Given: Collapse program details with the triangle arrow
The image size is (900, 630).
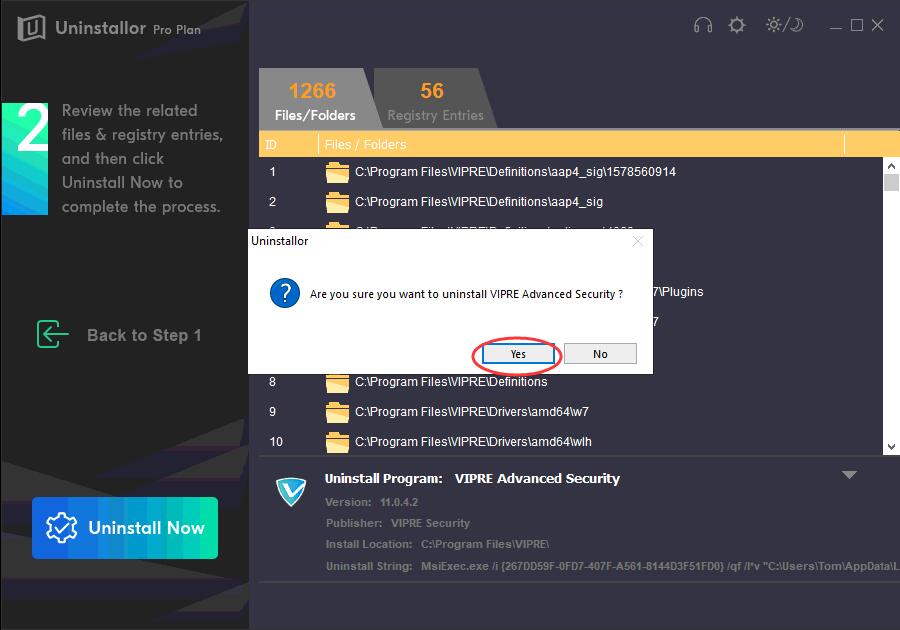Looking at the screenshot, I should 849,475.
